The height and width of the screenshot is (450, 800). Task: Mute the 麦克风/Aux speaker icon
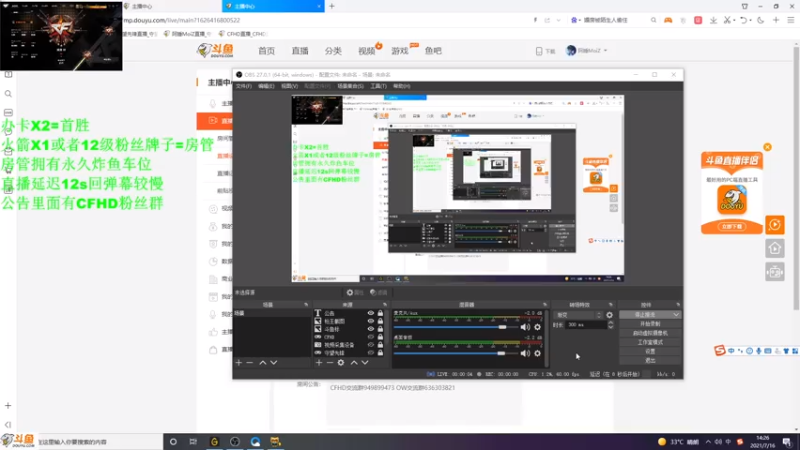(525, 327)
